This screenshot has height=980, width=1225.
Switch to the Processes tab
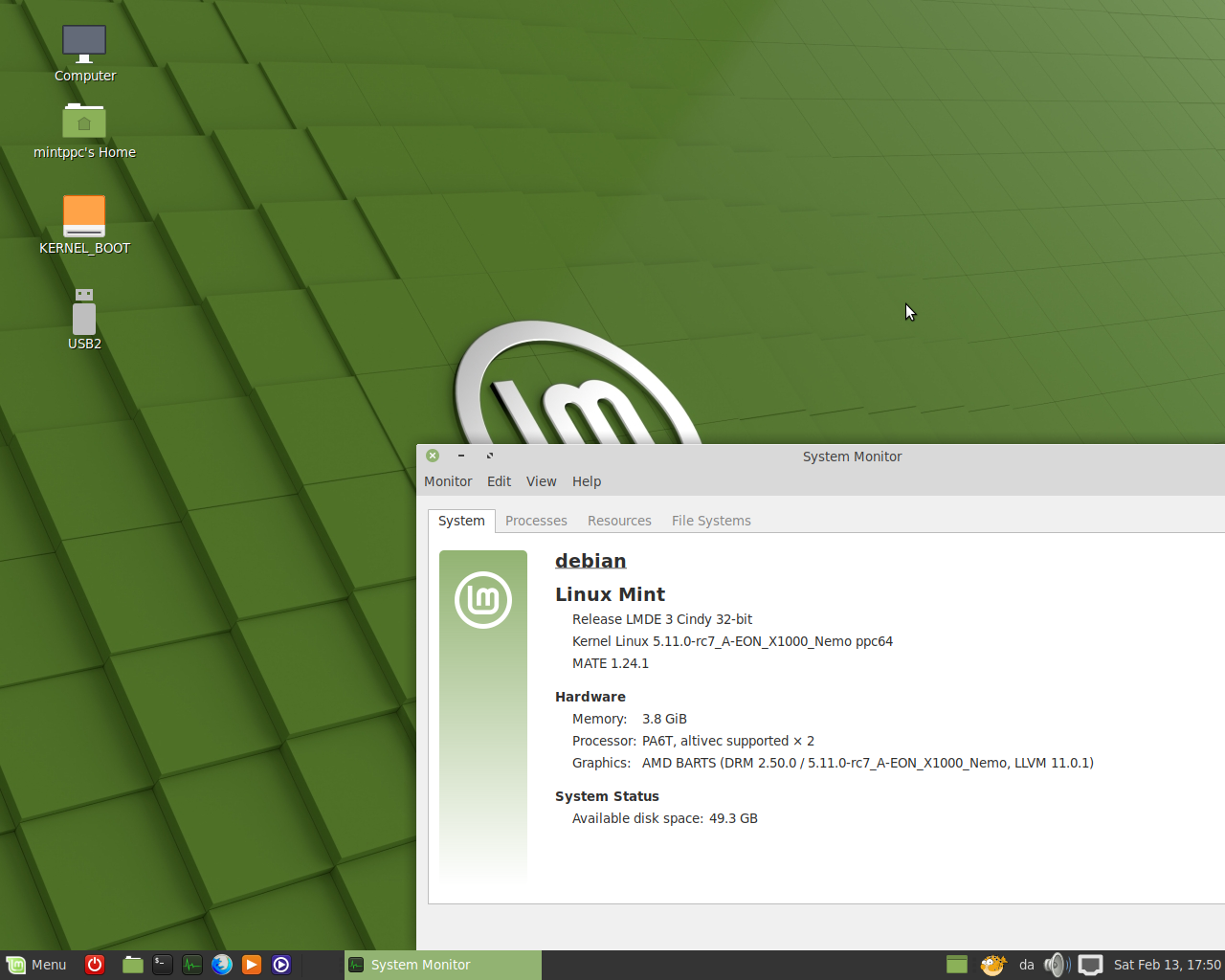[536, 521]
